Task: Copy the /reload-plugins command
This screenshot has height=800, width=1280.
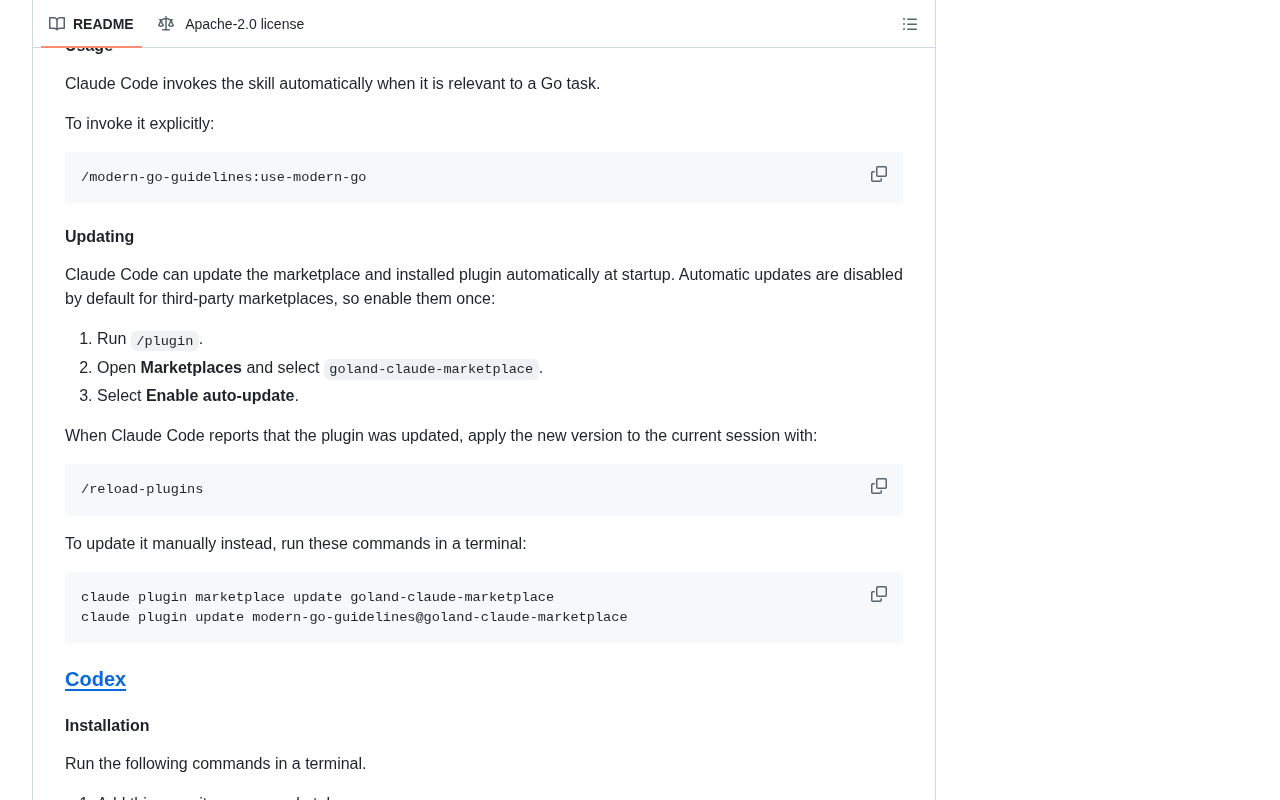Action: coord(879,486)
